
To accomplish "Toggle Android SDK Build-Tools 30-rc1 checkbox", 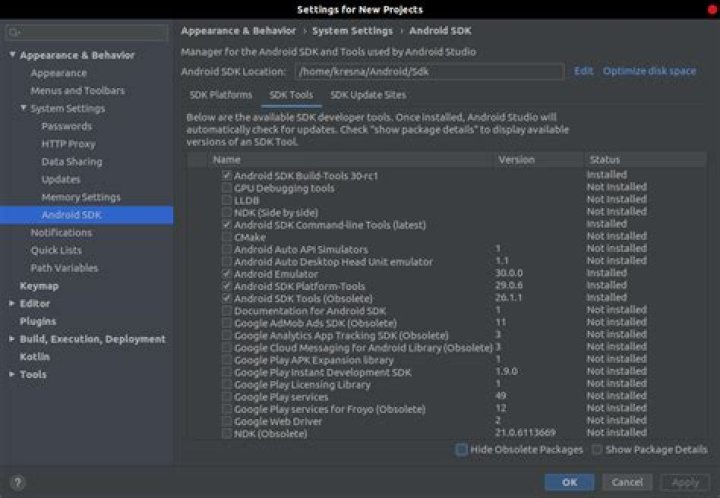I will point(226,175).
